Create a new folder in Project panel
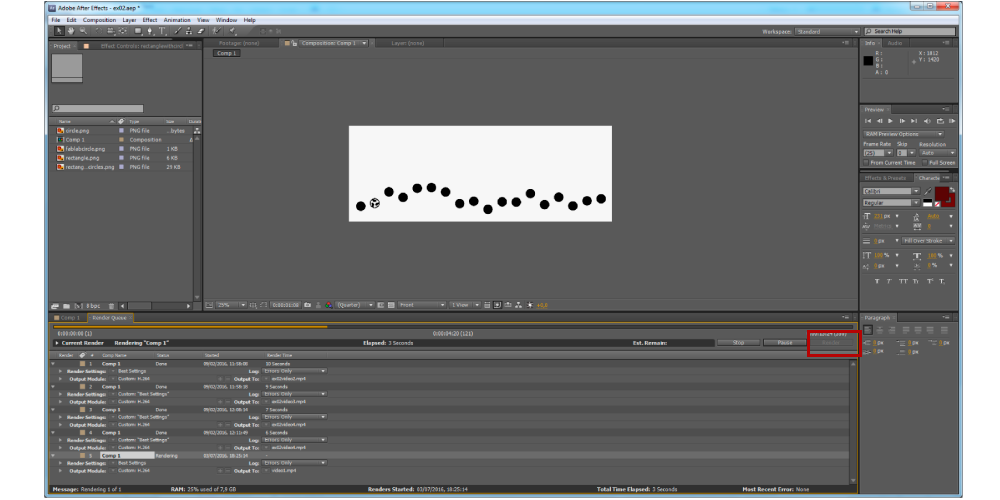Screen dimensions: 1000x500 66,305
